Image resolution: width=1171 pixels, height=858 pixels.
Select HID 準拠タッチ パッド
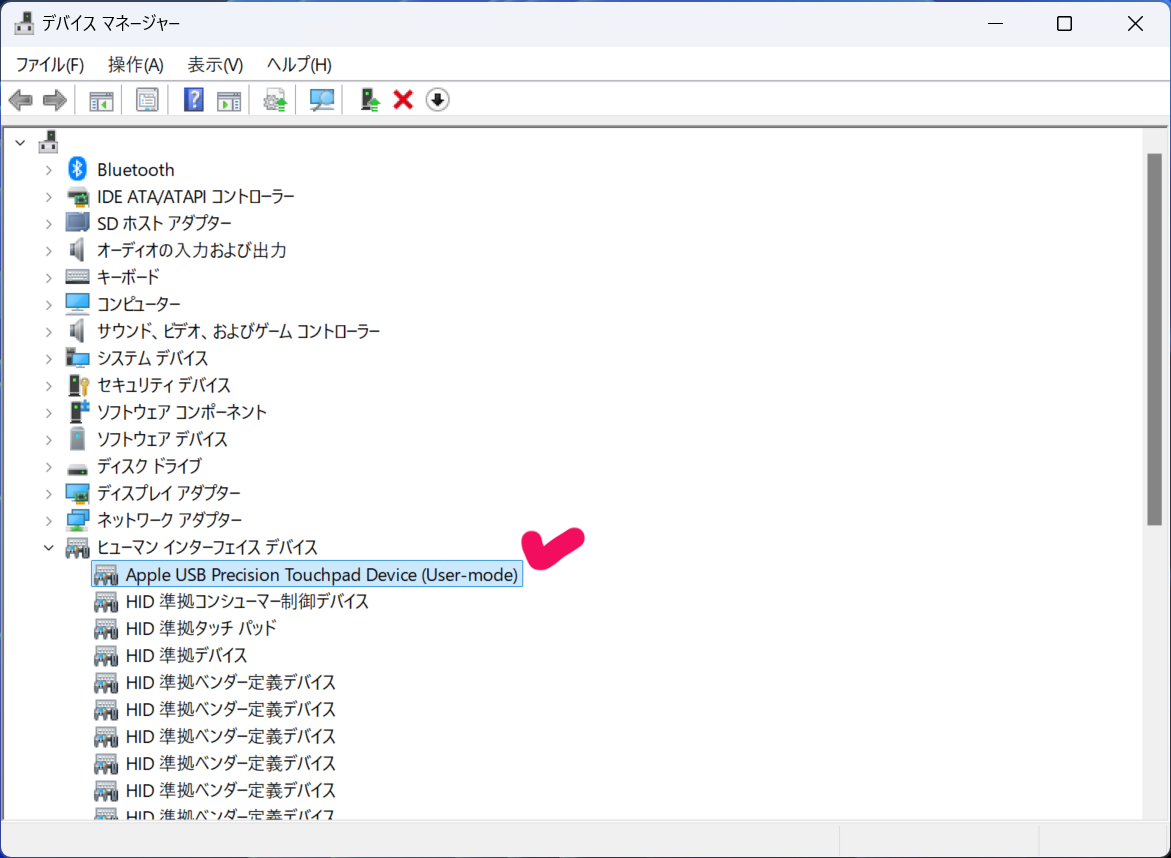[x=201, y=629]
